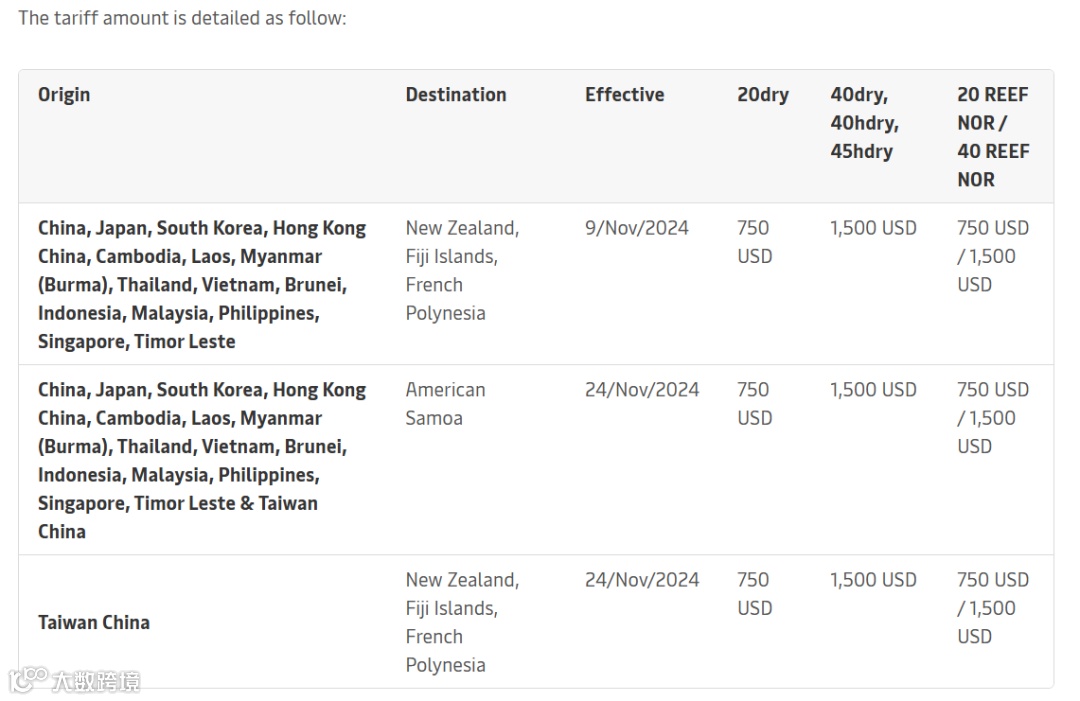The height and width of the screenshot is (701, 1080).
Task: Click the first row's 1,500 USD 40dry price
Action: coord(872,228)
